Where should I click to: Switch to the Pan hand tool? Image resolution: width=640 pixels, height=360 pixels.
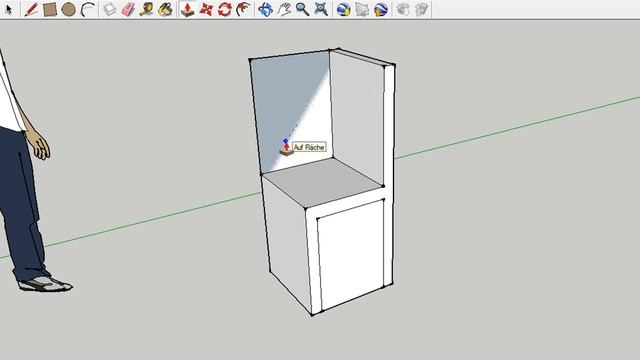[284, 9]
